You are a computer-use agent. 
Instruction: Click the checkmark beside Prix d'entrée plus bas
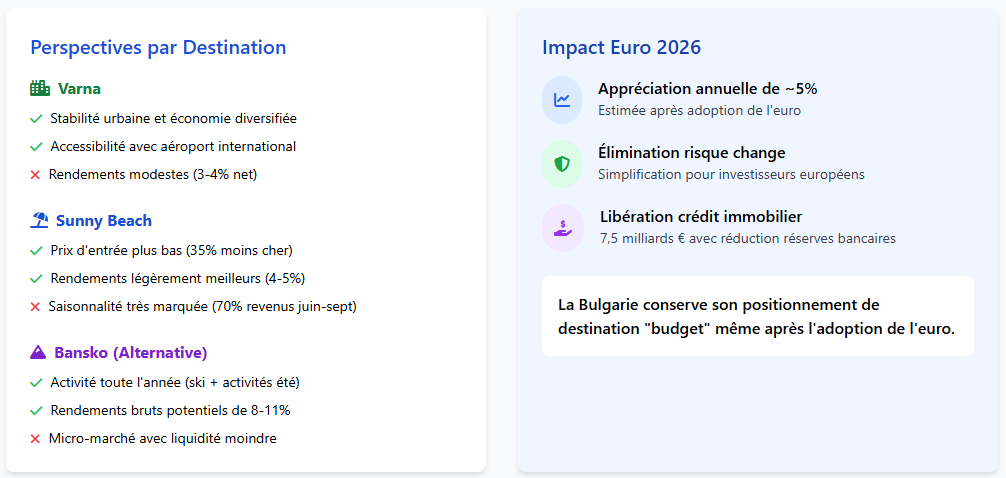coord(36,251)
